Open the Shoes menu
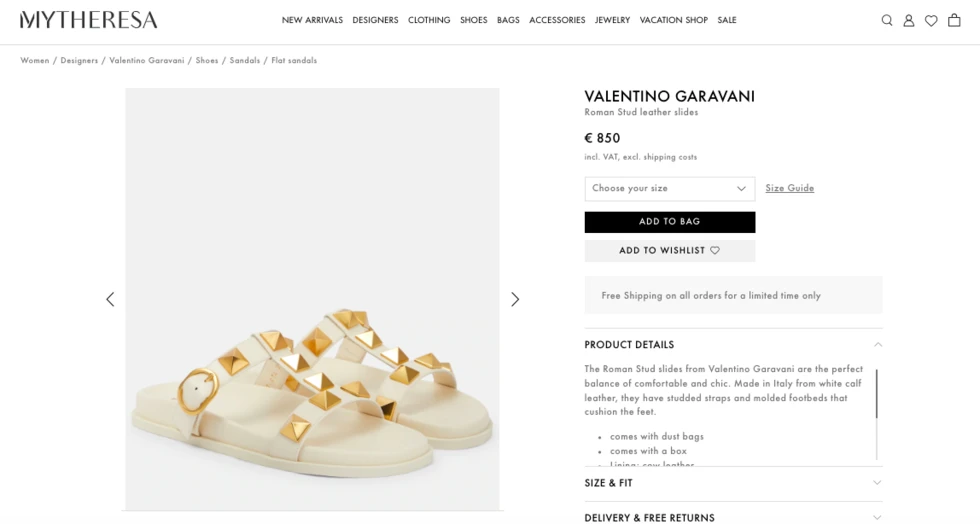The image size is (980, 524). 474,20
